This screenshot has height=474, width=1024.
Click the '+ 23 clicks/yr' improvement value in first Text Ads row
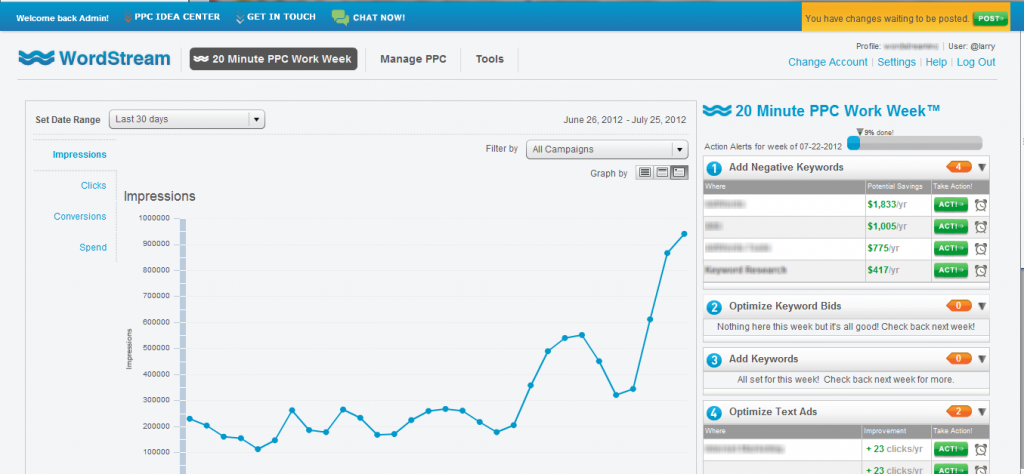pyautogui.click(x=894, y=449)
